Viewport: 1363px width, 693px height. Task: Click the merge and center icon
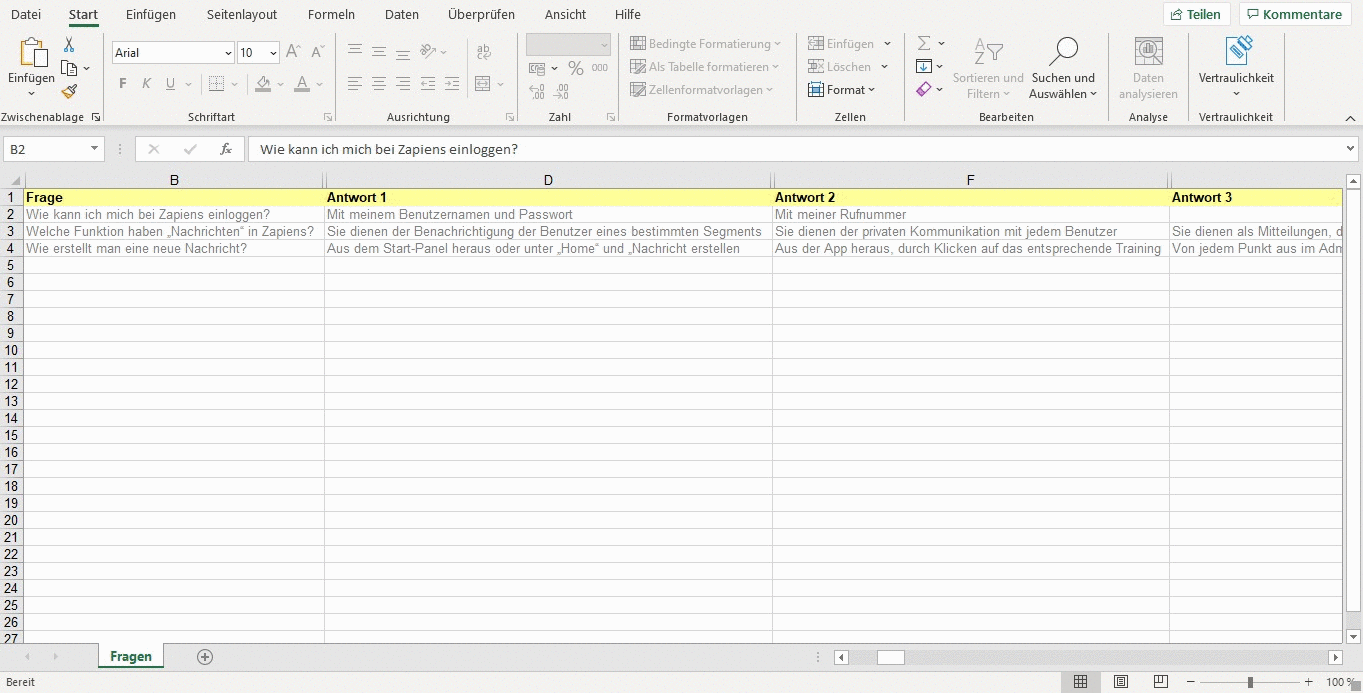click(483, 83)
